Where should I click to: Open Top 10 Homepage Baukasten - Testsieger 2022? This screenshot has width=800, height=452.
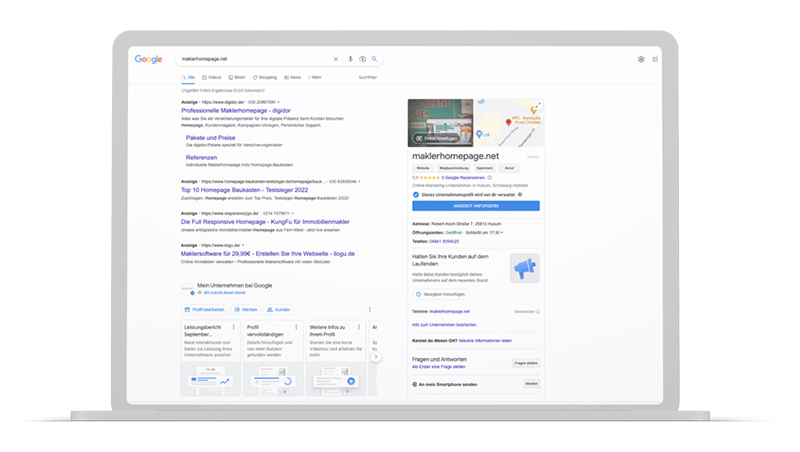click(244, 190)
